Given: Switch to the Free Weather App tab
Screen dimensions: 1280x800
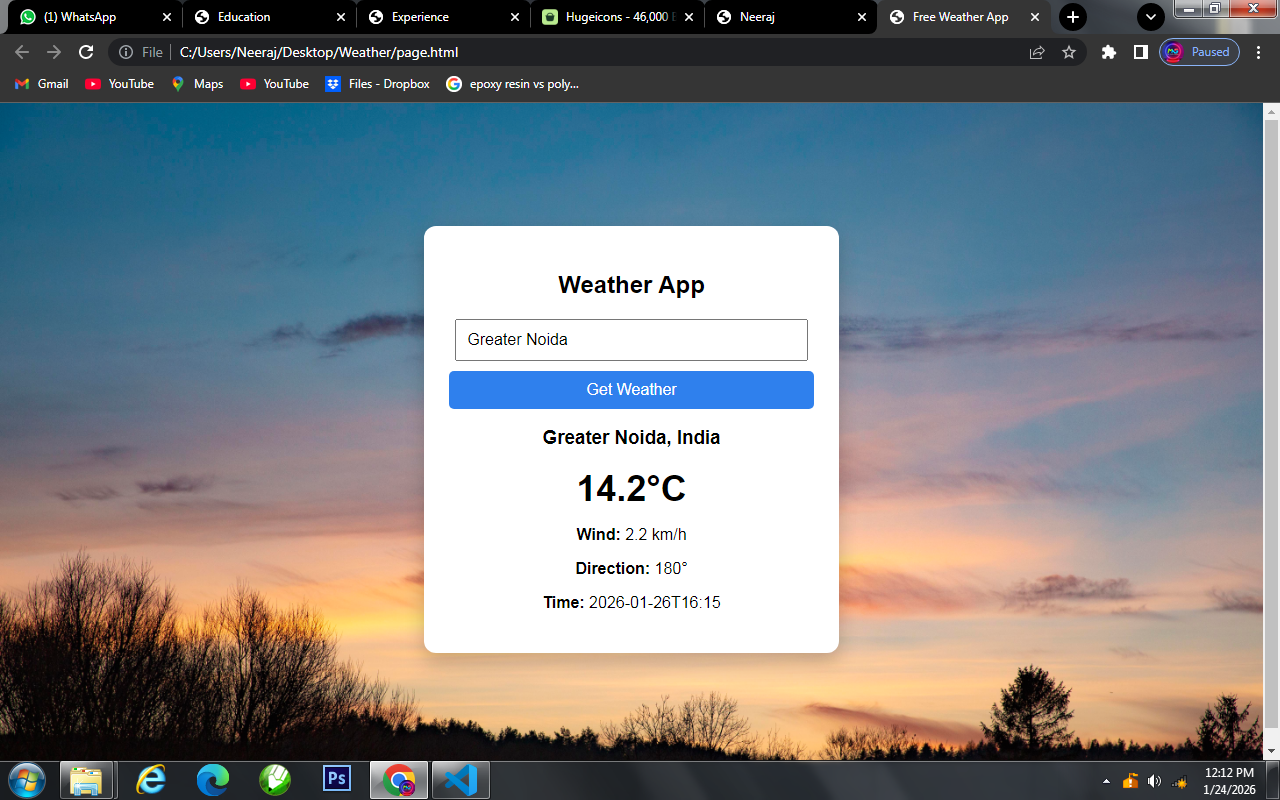Looking at the screenshot, I should tap(960, 17).
